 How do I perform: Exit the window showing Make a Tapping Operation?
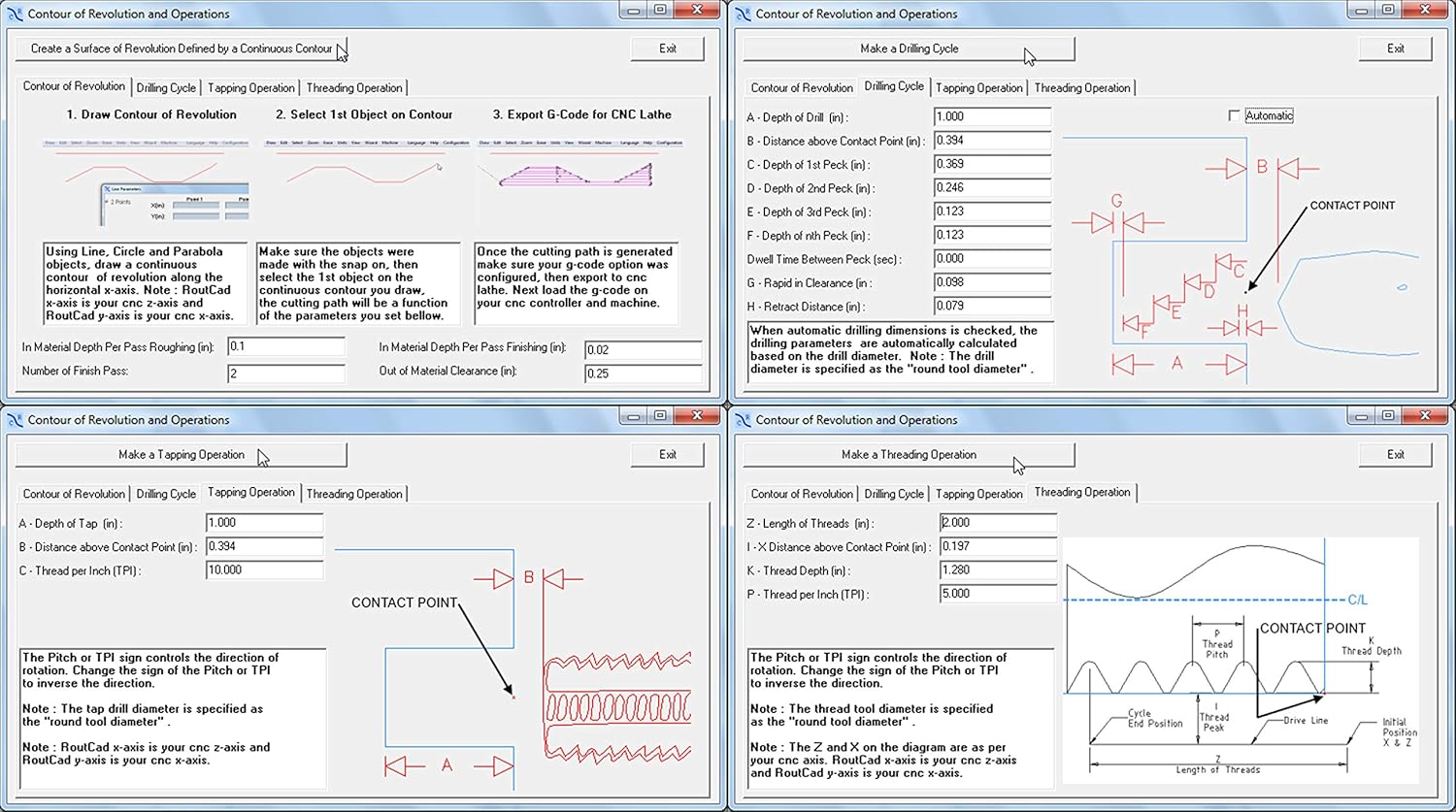[x=668, y=455]
